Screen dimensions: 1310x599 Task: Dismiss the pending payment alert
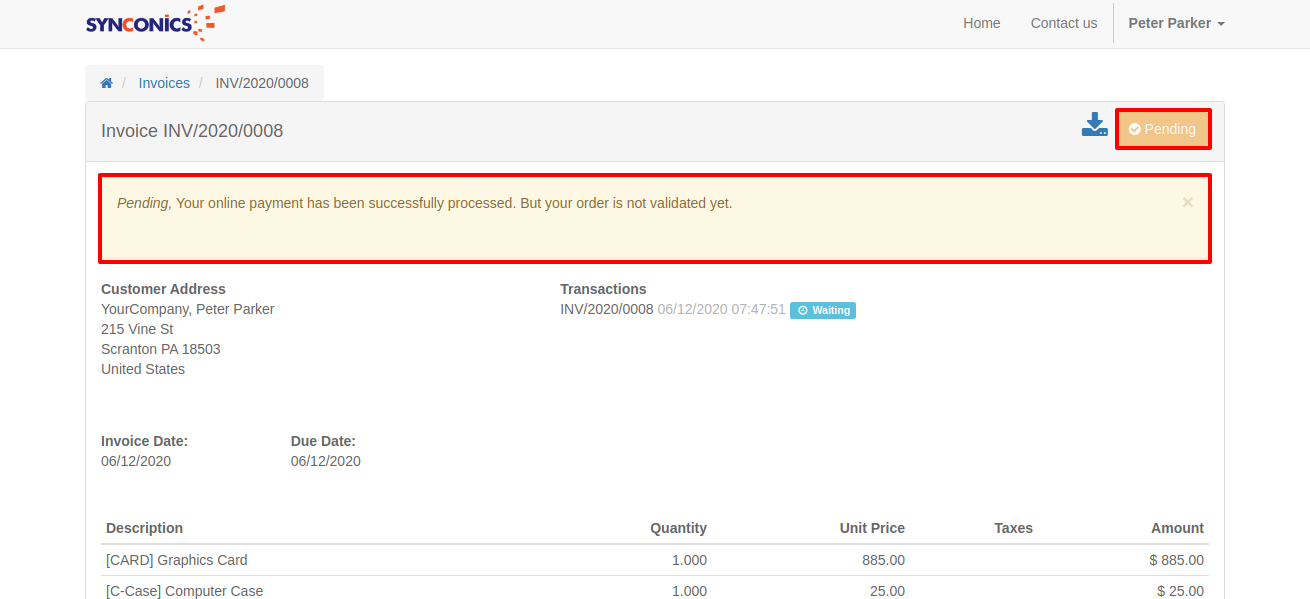click(1187, 202)
